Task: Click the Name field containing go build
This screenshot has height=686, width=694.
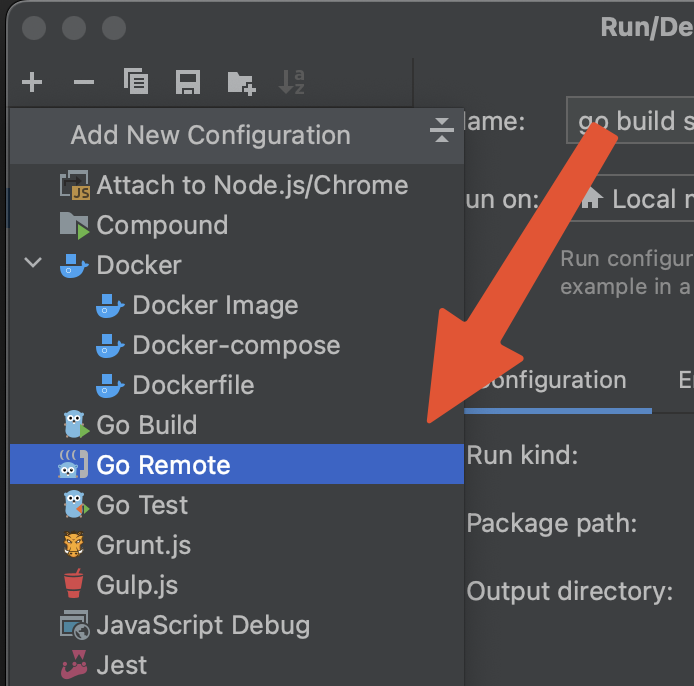Action: [630, 120]
